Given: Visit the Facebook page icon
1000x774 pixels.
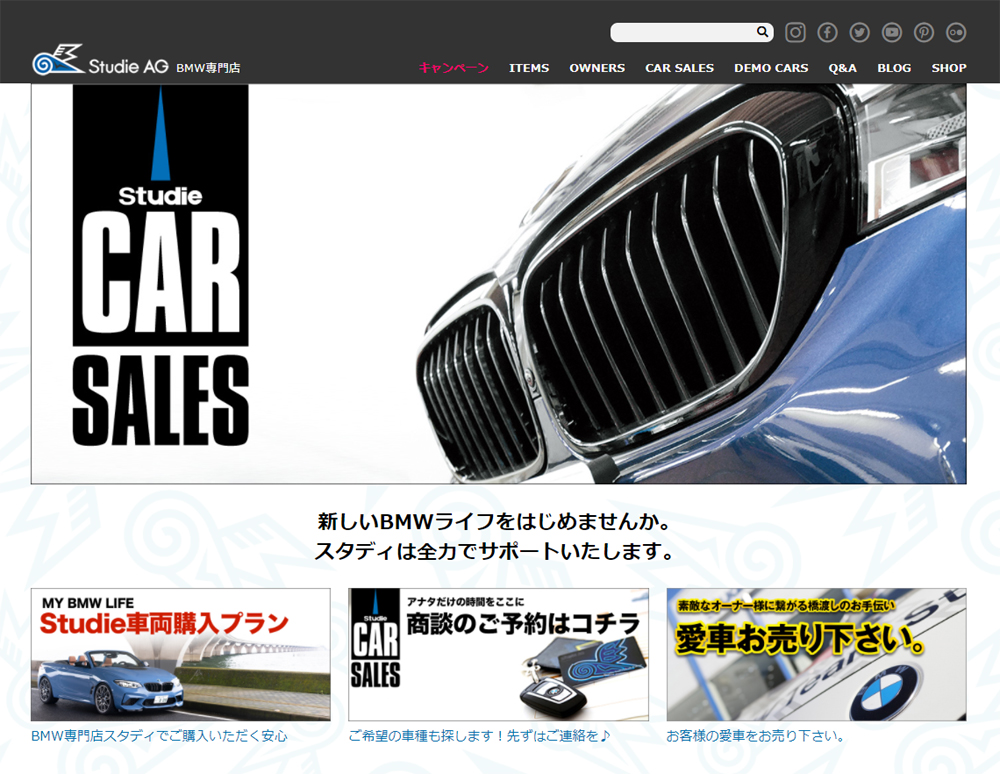Looking at the screenshot, I should 827,33.
